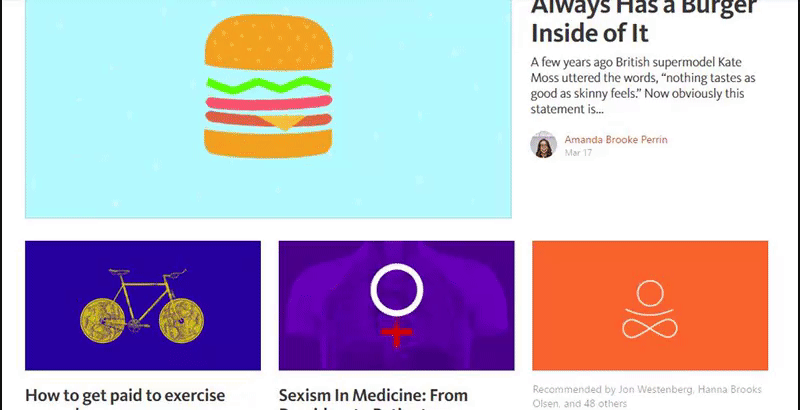Image resolution: width=800 pixels, height=410 pixels.
Task: Visit the Amanda Brooke Perrin author name link
Action: (616, 139)
